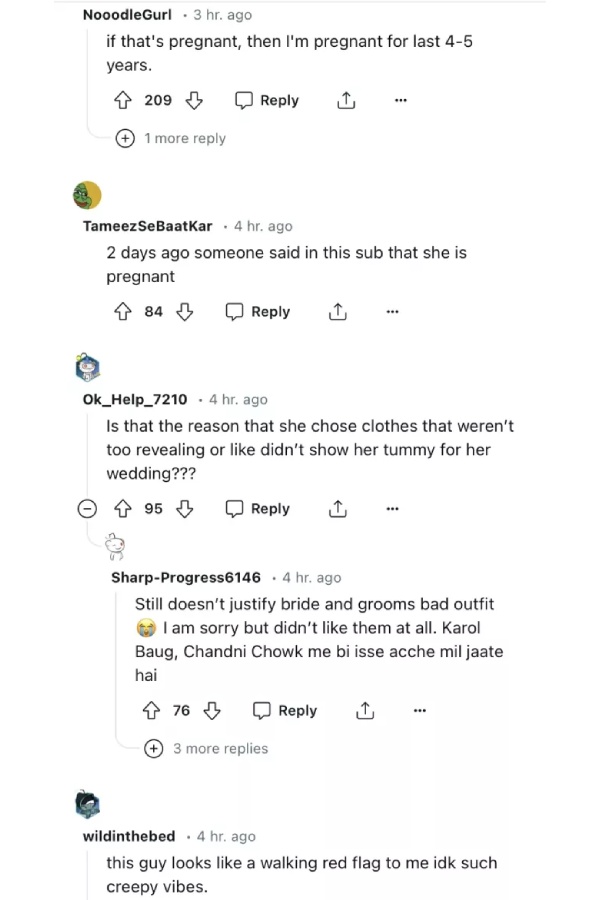Click TameezSeBaatKar's avatar picture
600x900 pixels.
click(88, 194)
